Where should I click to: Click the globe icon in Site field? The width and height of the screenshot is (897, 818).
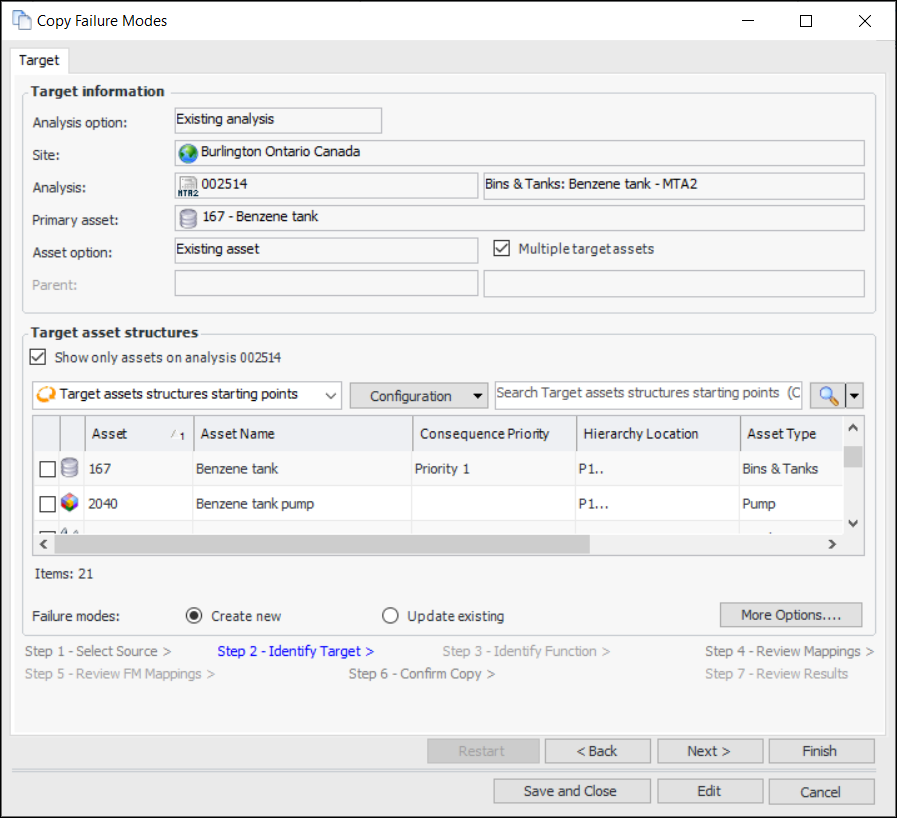point(188,153)
